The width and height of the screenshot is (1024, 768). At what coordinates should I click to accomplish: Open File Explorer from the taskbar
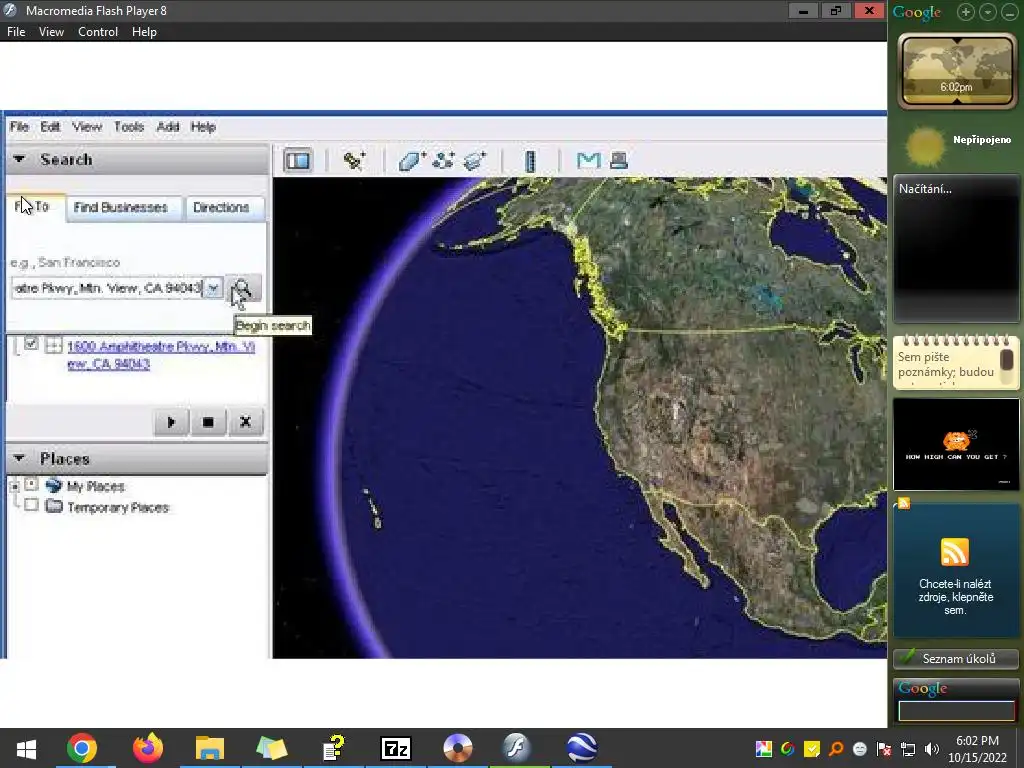[x=210, y=748]
